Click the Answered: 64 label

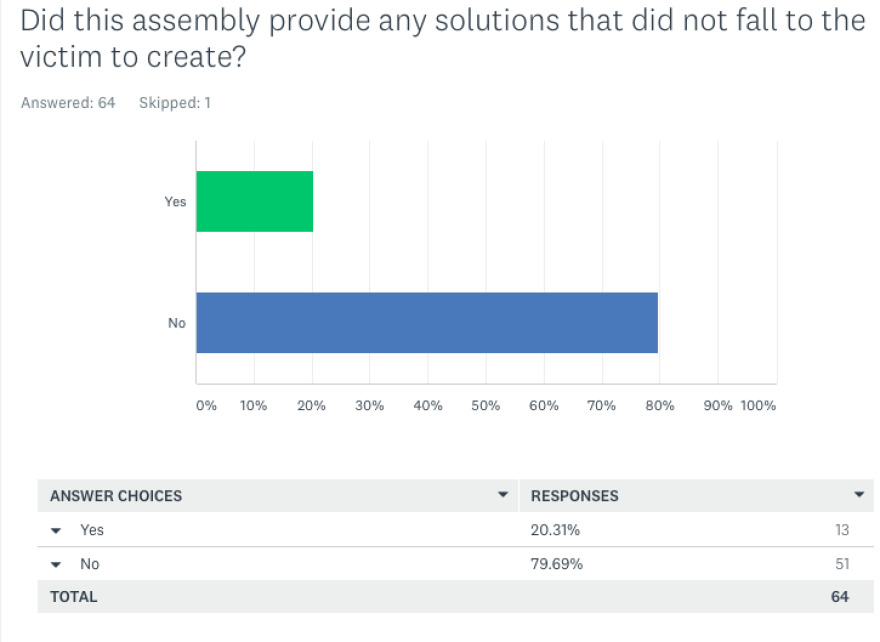[68, 102]
